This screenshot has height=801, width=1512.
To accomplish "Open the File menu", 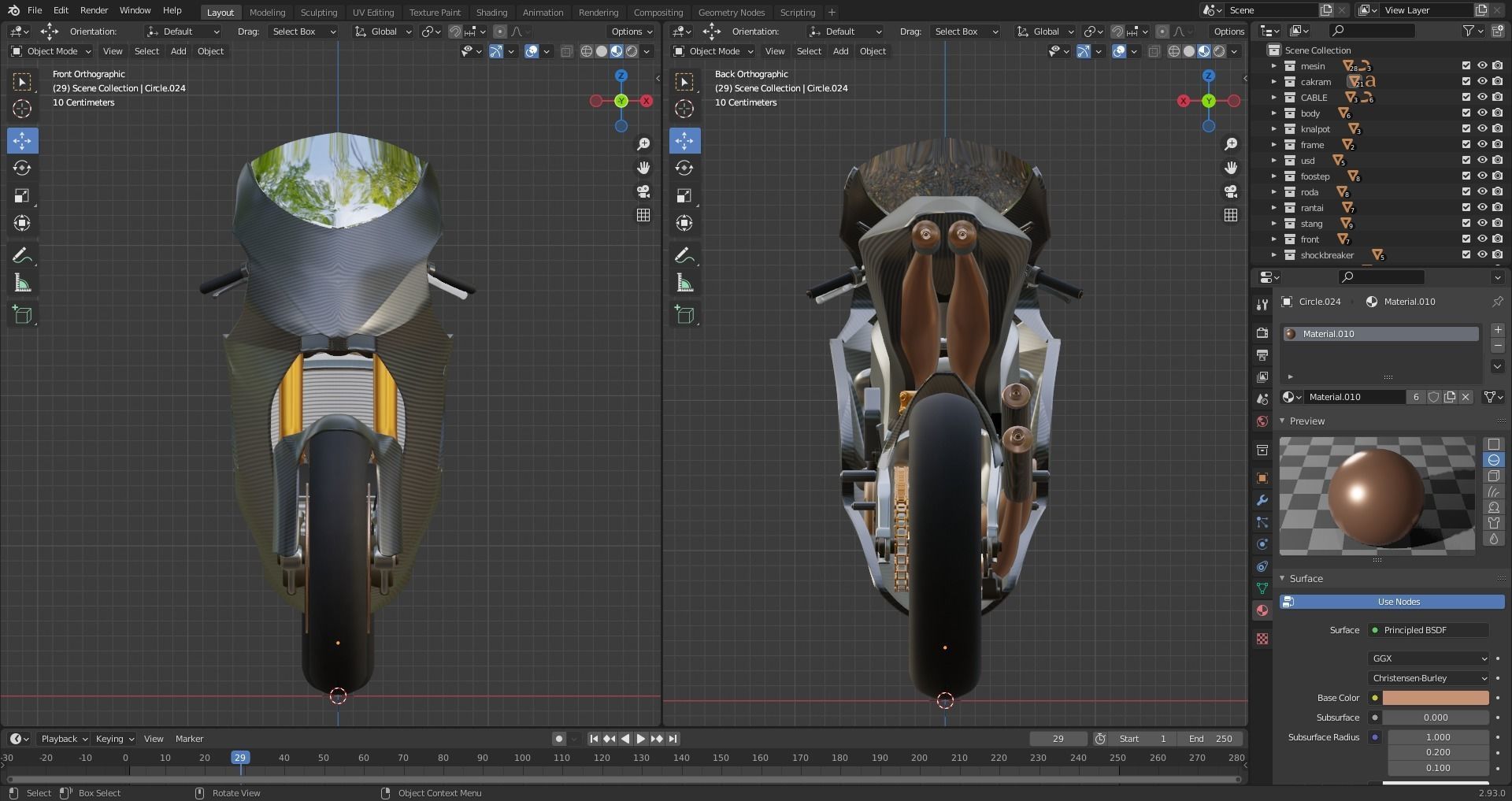I will tap(35, 10).
